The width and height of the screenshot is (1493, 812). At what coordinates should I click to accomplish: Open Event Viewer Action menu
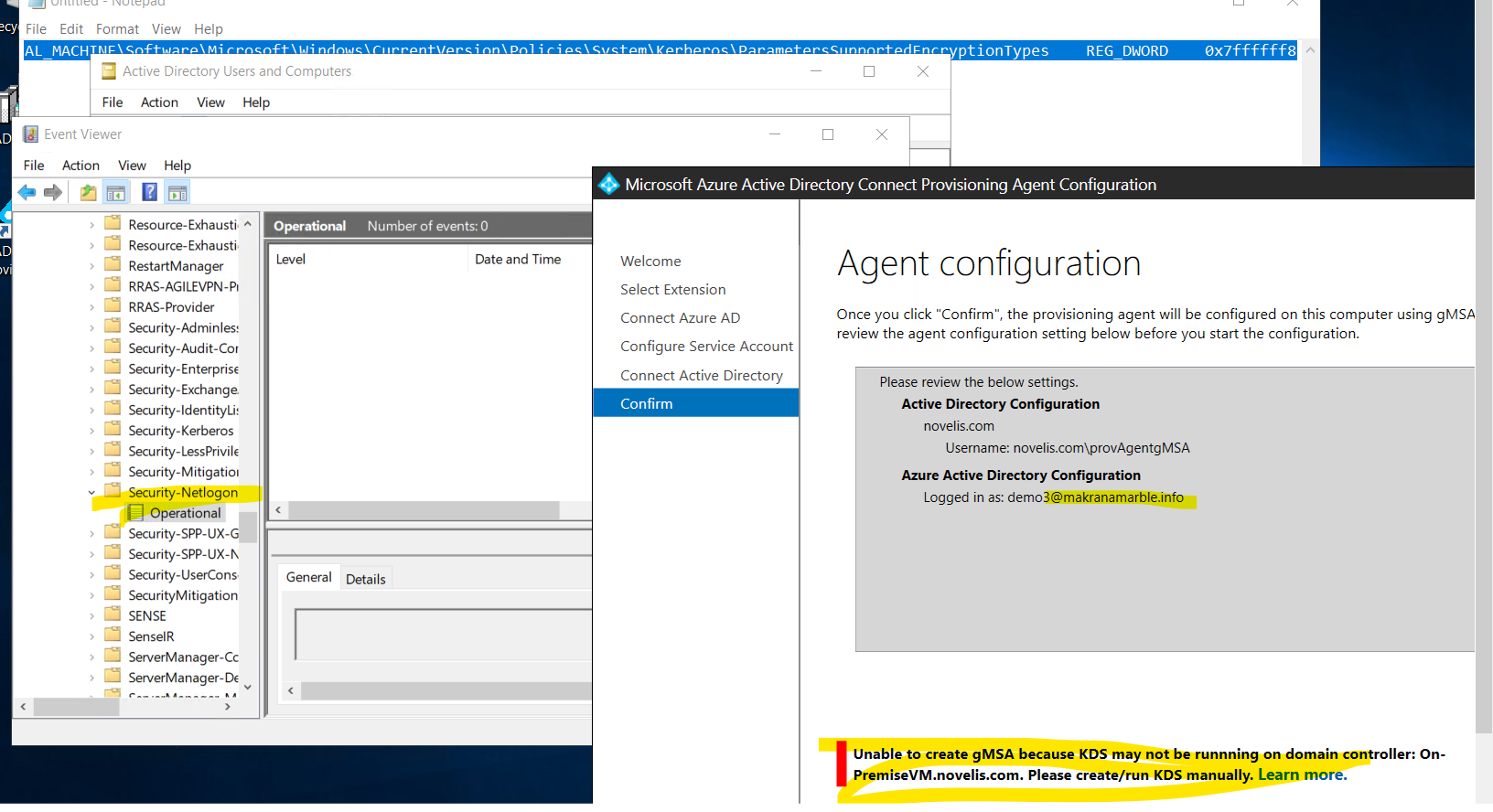[x=81, y=166]
